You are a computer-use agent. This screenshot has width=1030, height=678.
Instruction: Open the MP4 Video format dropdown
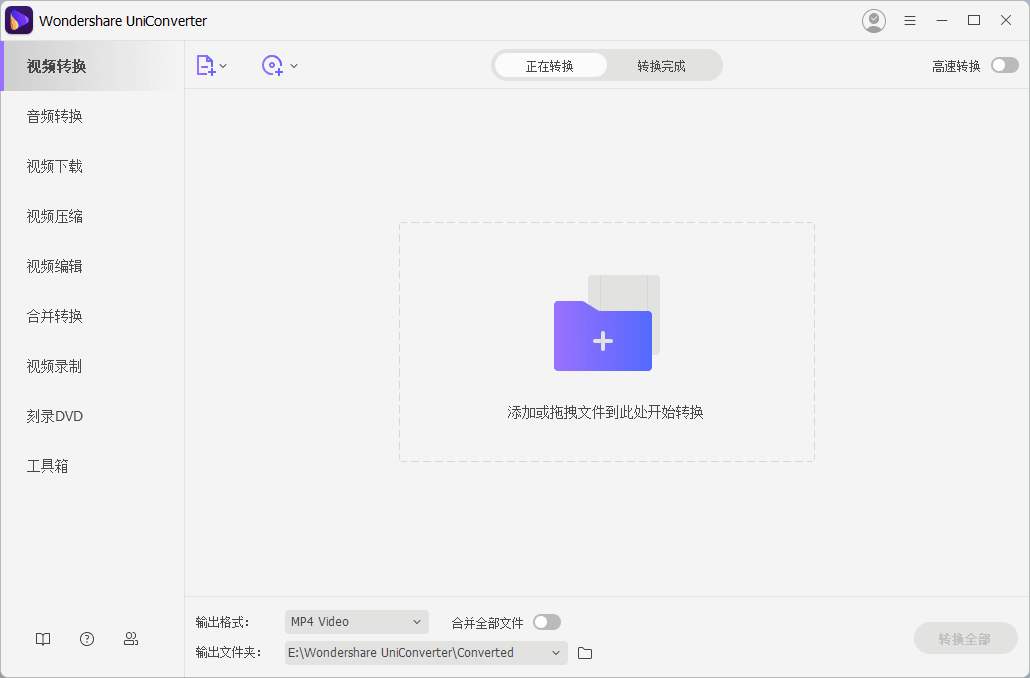(356, 621)
